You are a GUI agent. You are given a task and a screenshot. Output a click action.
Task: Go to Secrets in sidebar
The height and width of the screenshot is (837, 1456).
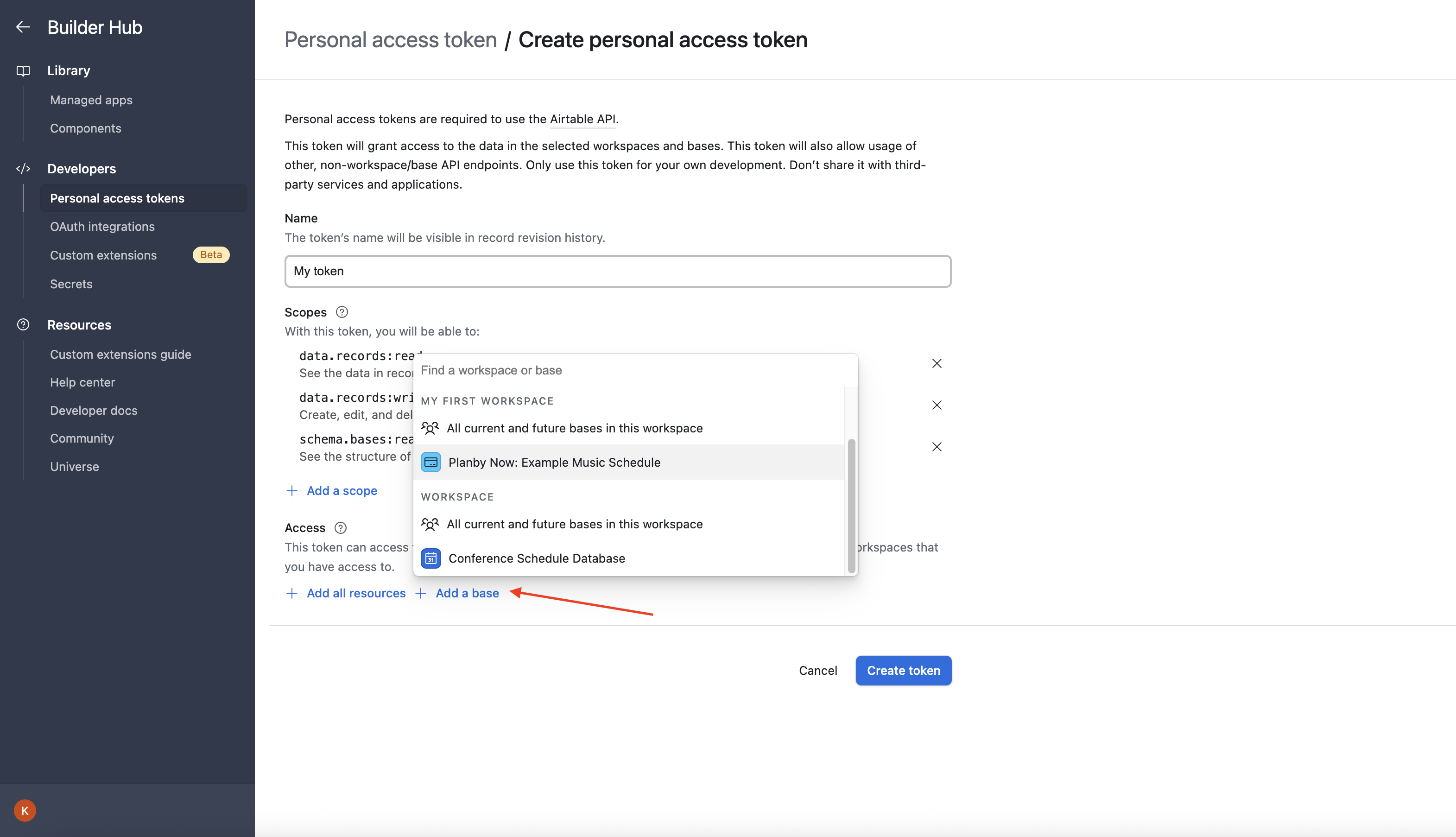click(x=71, y=284)
